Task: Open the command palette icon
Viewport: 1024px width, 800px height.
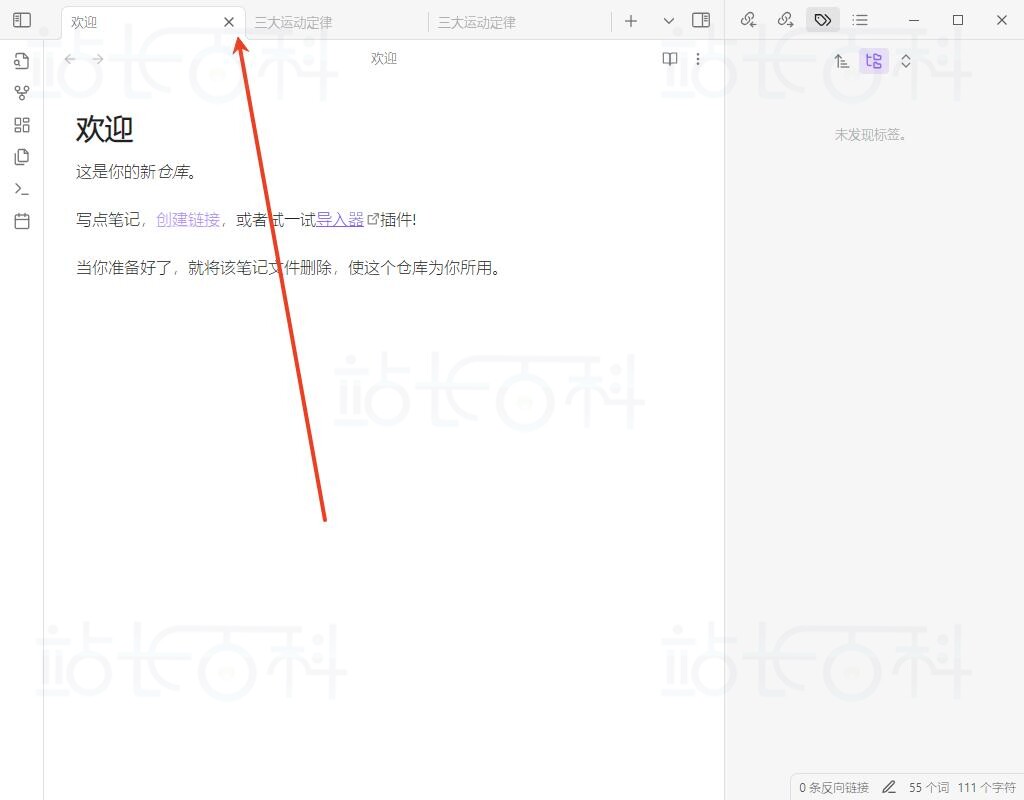Action: pyautogui.click(x=22, y=189)
